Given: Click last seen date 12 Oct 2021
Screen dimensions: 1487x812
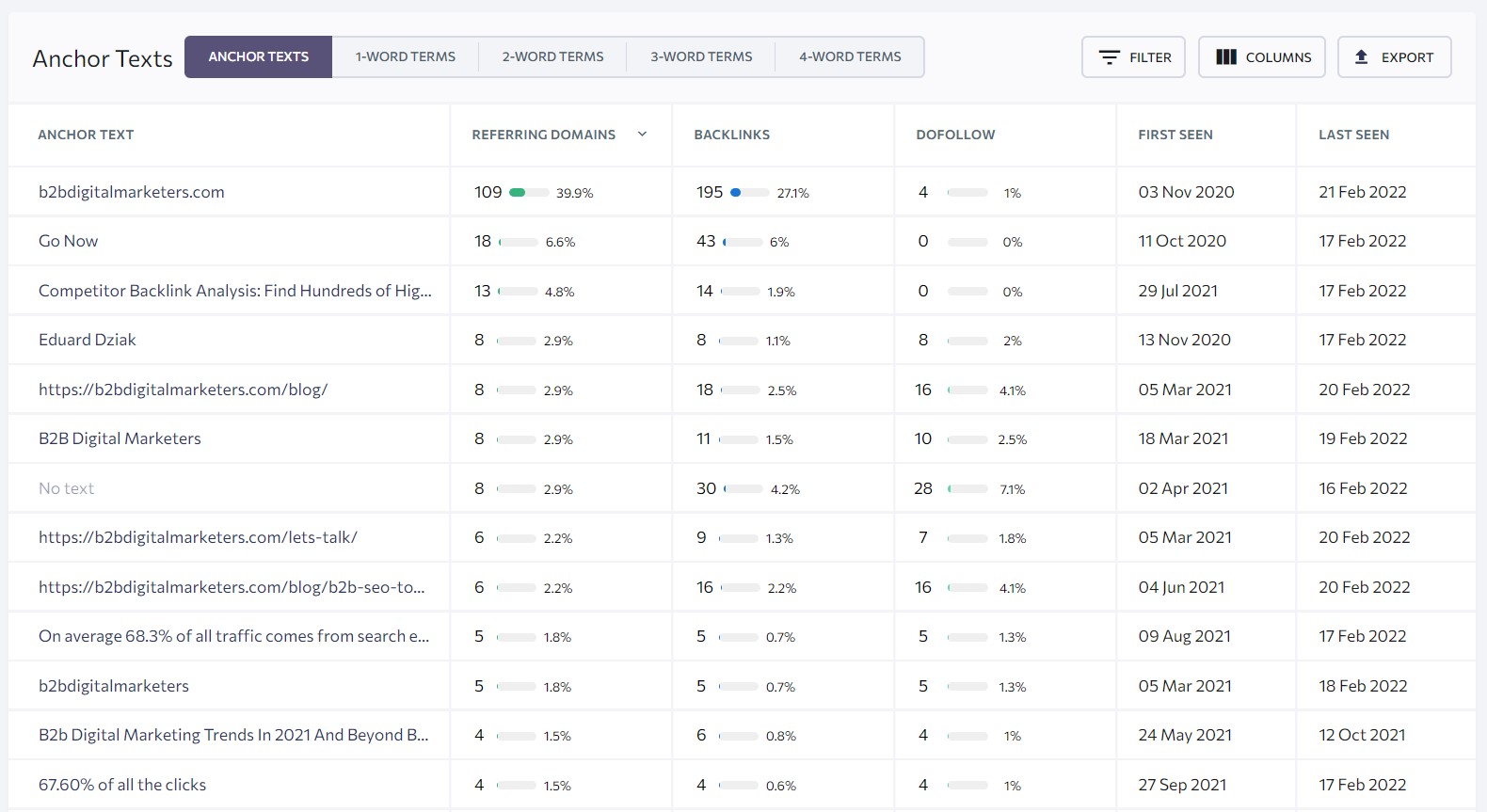Looking at the screenshot, I should (x=1362, y=735).
